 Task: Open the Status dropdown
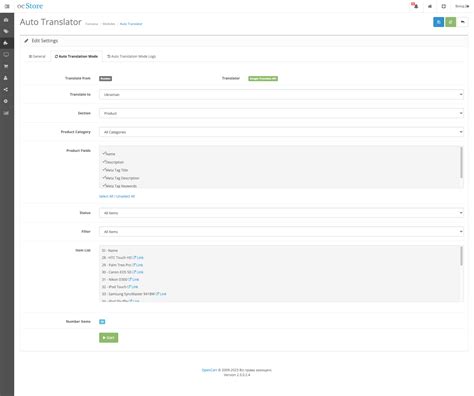coord(281,213)
